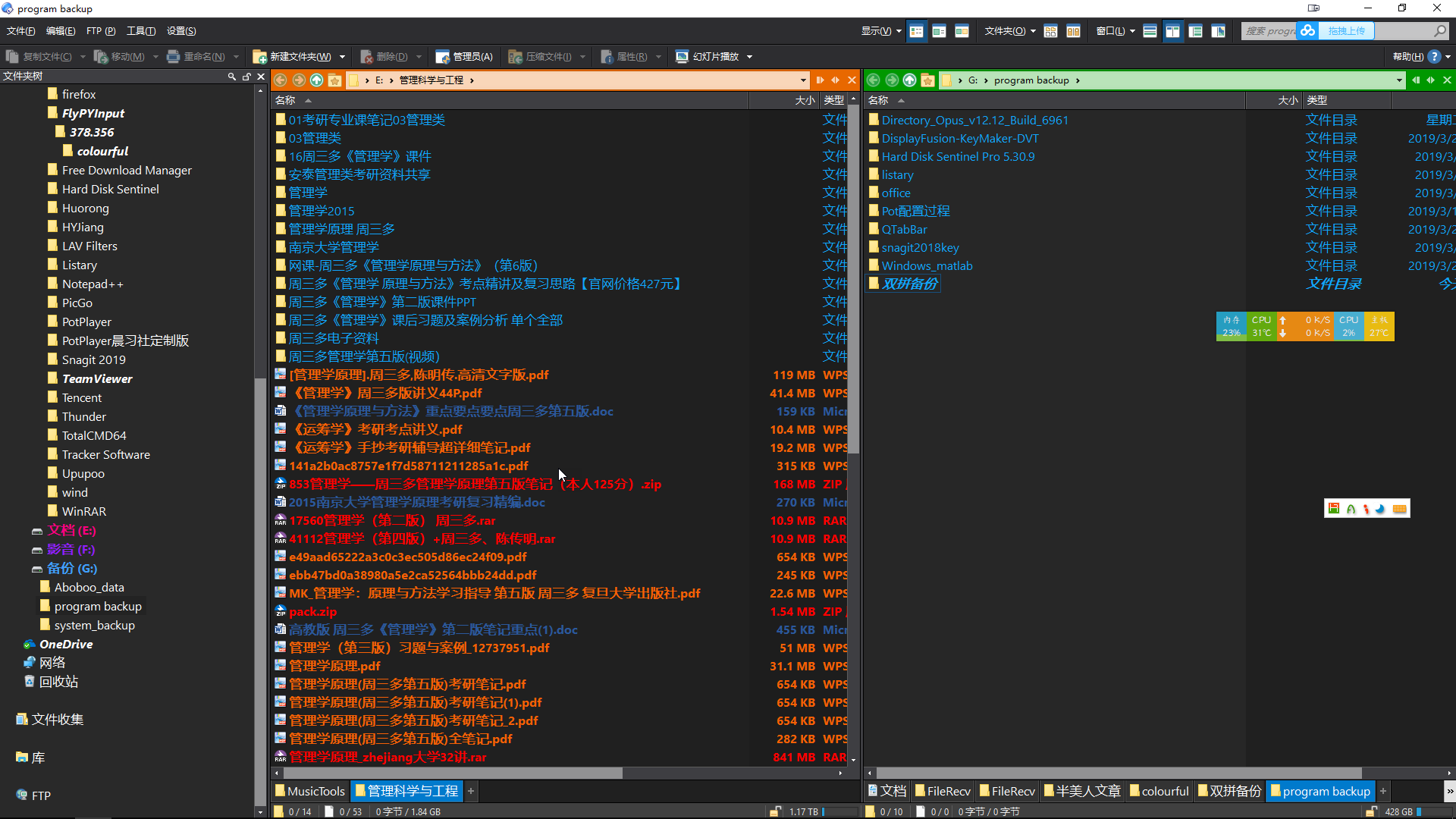Click the Baidu cloud upload icon
This screenshot has height=819, width=1456.
[1307, 31]
